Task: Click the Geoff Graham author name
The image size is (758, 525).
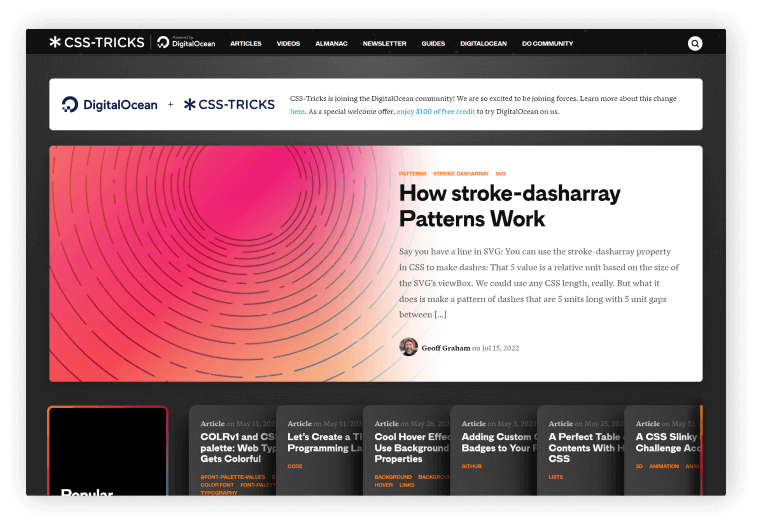Action: (446, 348)
